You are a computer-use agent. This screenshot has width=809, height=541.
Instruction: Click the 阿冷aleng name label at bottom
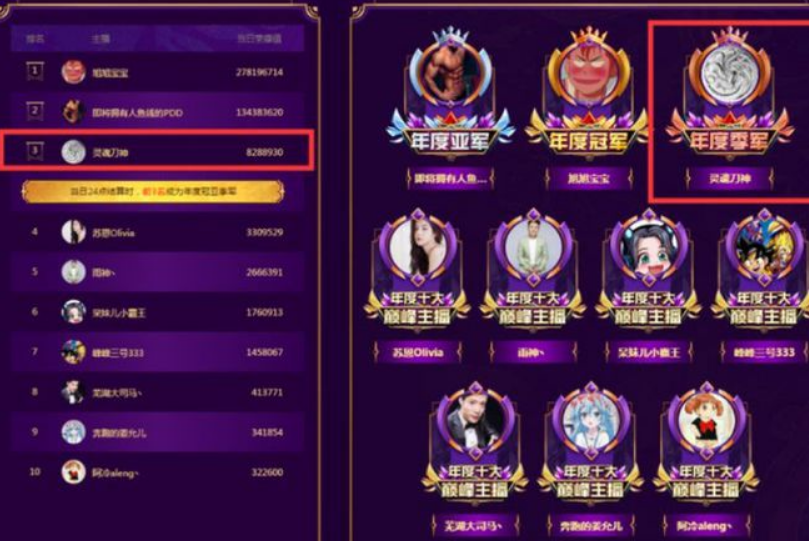705,526
